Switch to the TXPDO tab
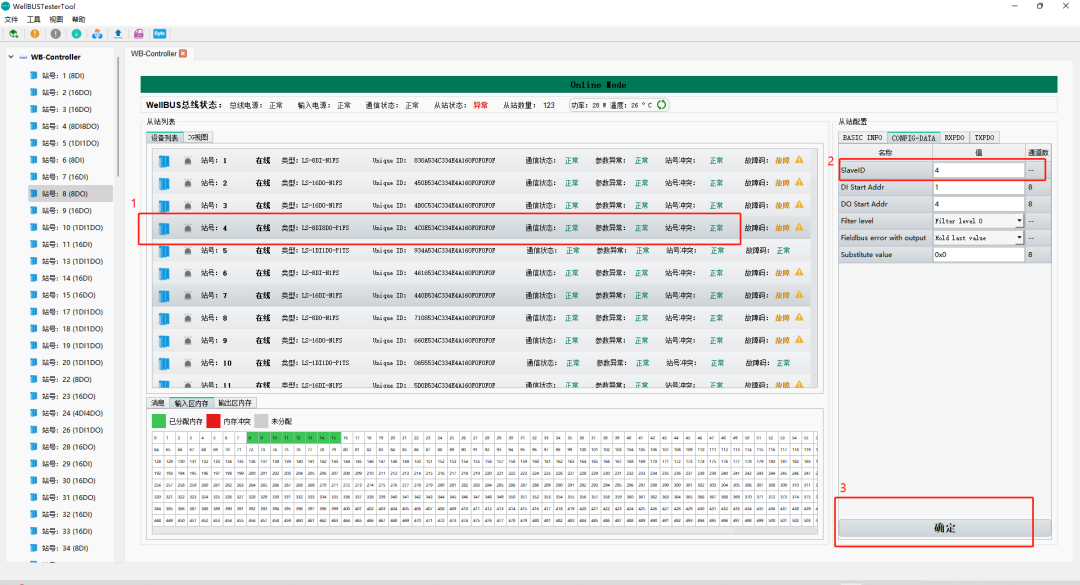The width and height of the screenshot is (1080, 585). (984, 138)
